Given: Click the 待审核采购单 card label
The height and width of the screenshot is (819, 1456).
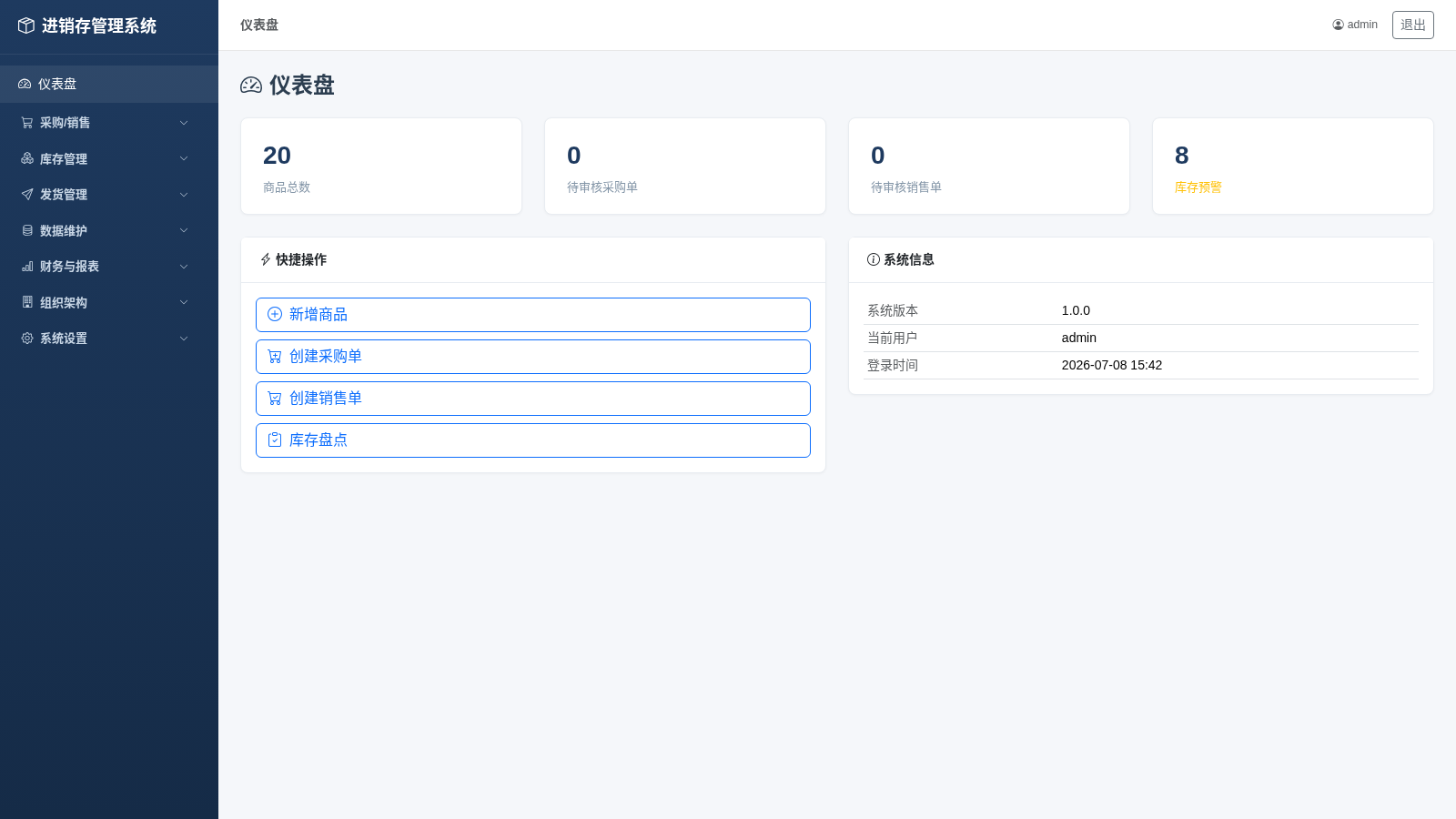Looking at the screenshot, I should tap(602, 187).
